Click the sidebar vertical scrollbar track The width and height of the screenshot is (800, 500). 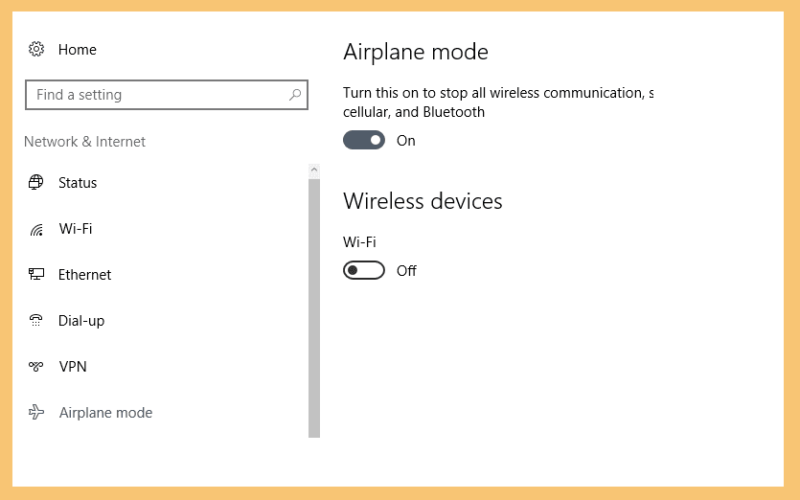(314, 308)
